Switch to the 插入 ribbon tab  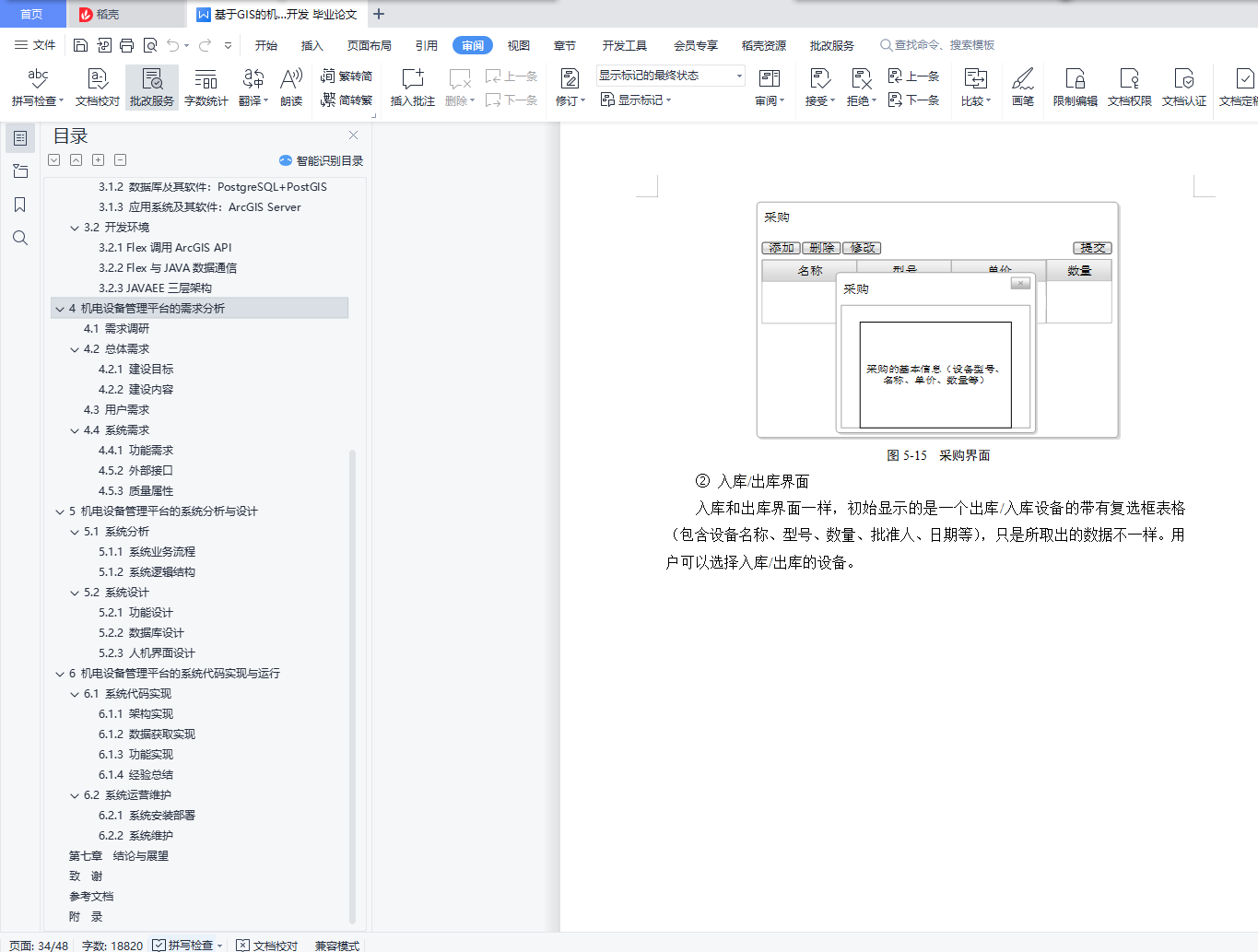coord(312,45)
